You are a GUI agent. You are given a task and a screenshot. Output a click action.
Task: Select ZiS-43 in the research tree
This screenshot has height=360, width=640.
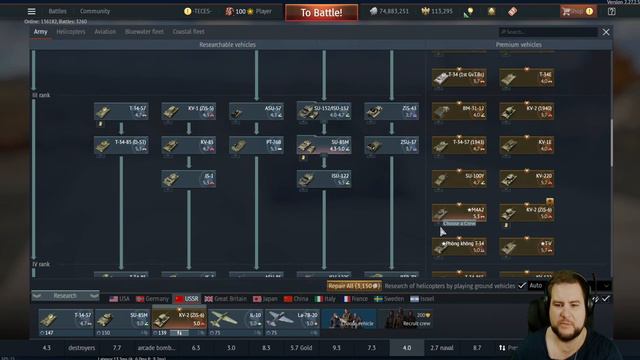tap(392, 111)
